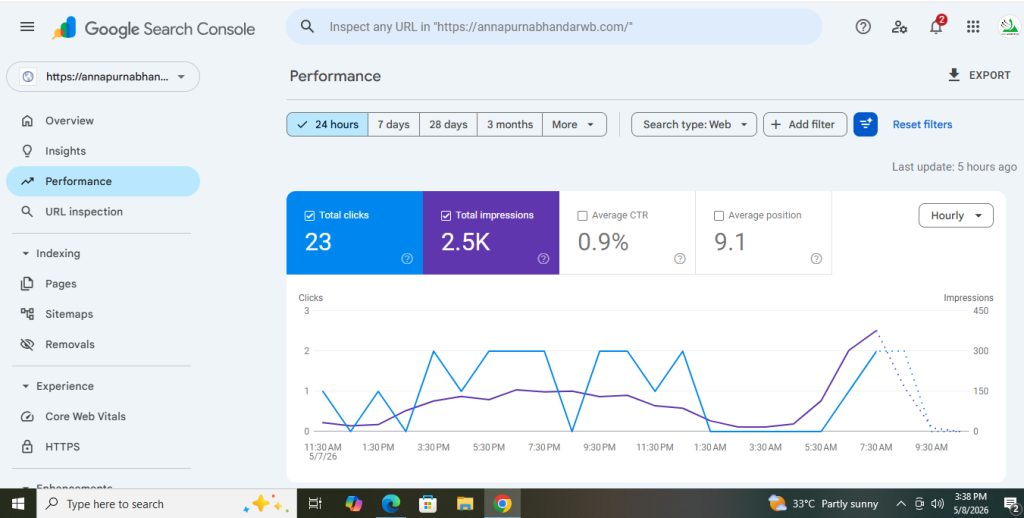Open Microsoft Store from taskbar

pos(428,504)
